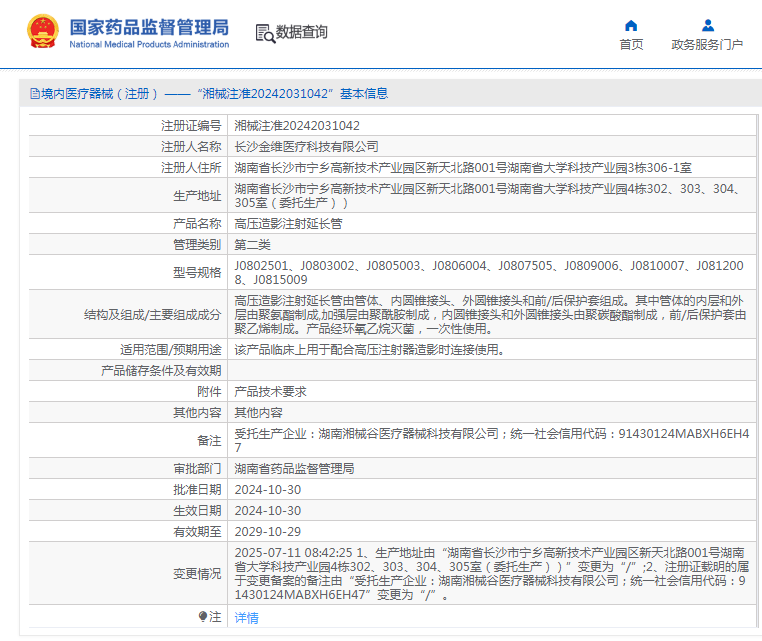762x641 pixels.
Task: Click the 产品储存条件及有效期 label
Action: click(161, 370)
